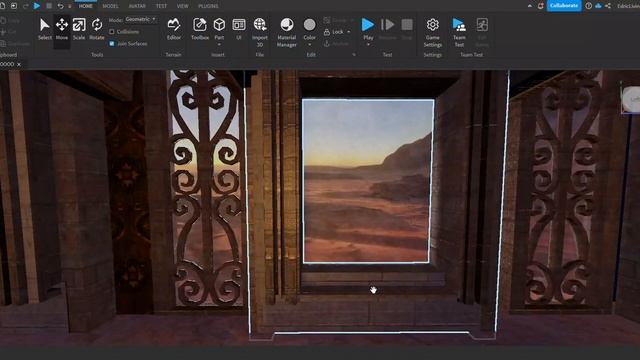Undo using the title bar arrow

60,6
